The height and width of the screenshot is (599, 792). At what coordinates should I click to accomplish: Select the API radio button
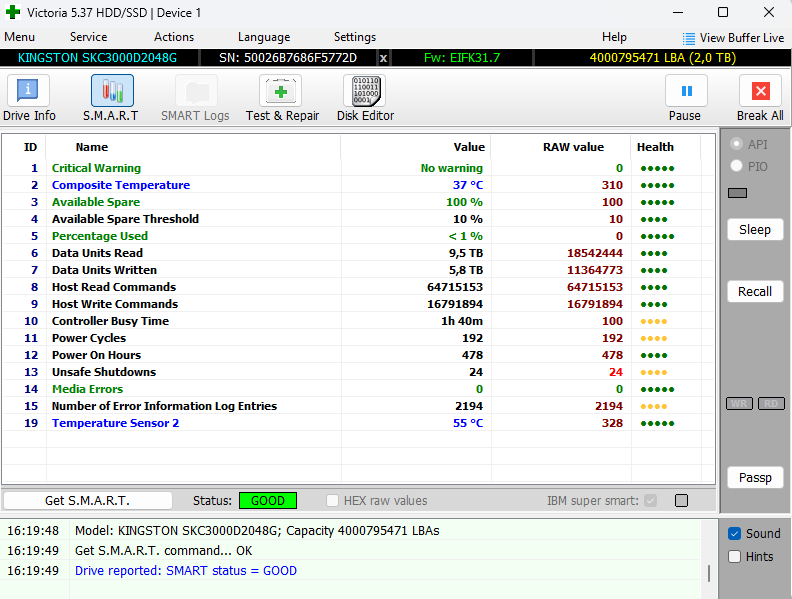tap(737, 144)
